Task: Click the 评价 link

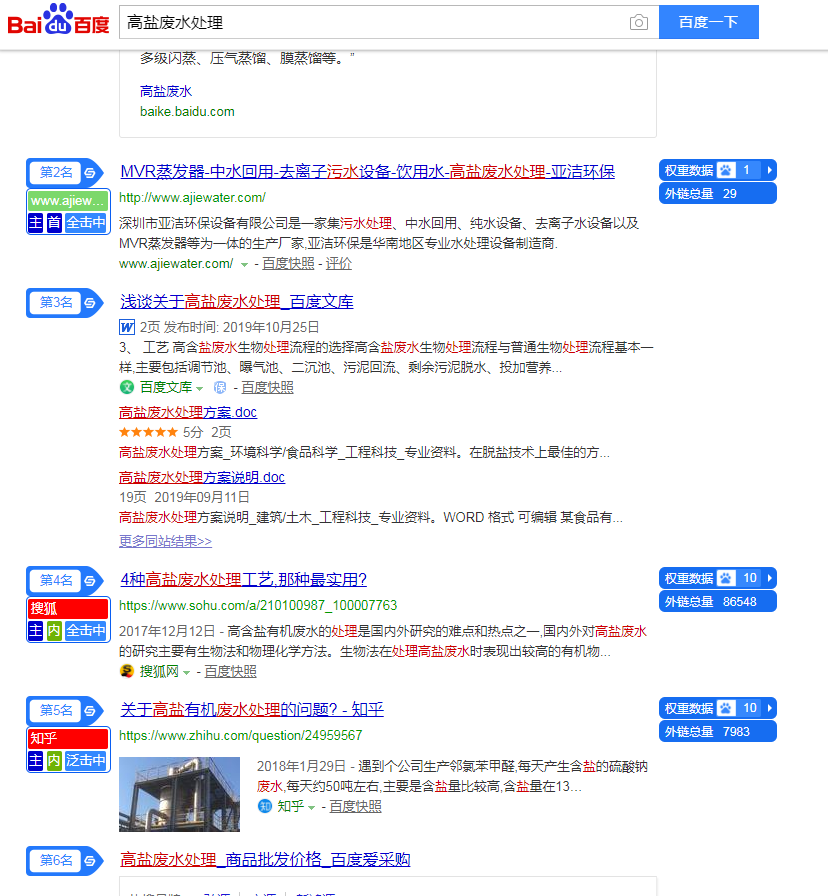Action: (x=338, y=263)
